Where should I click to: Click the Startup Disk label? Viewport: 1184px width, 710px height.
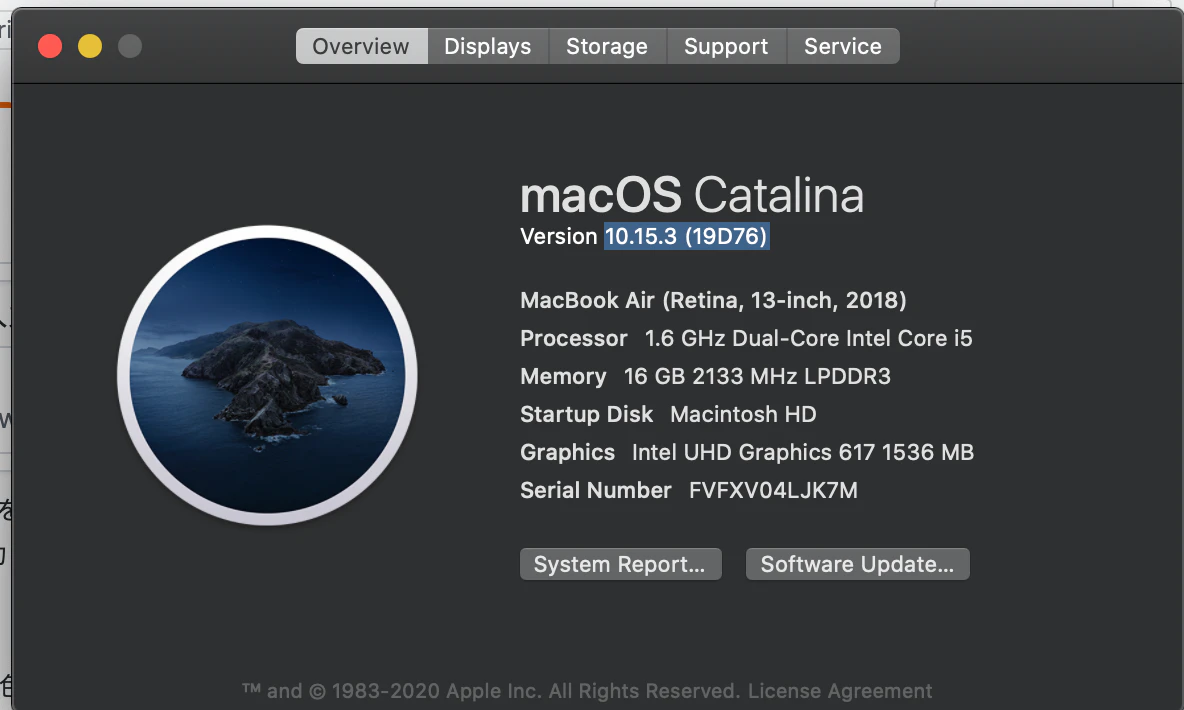(x=587, y=415)
